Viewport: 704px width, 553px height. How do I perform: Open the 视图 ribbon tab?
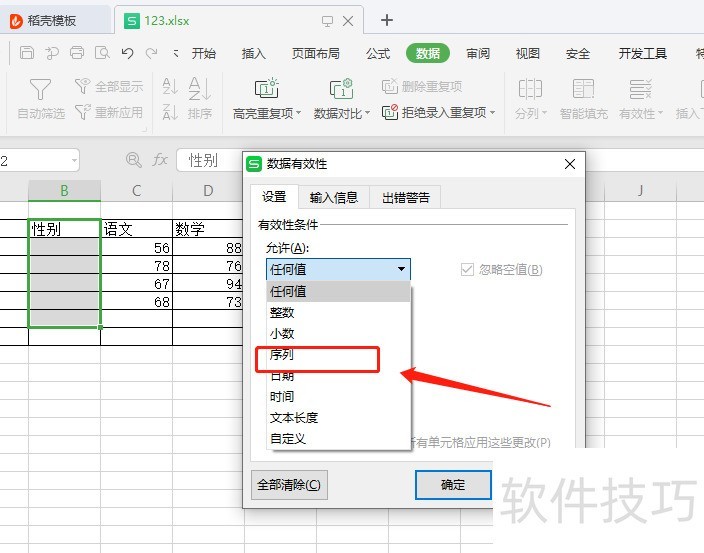coord(528,53)
